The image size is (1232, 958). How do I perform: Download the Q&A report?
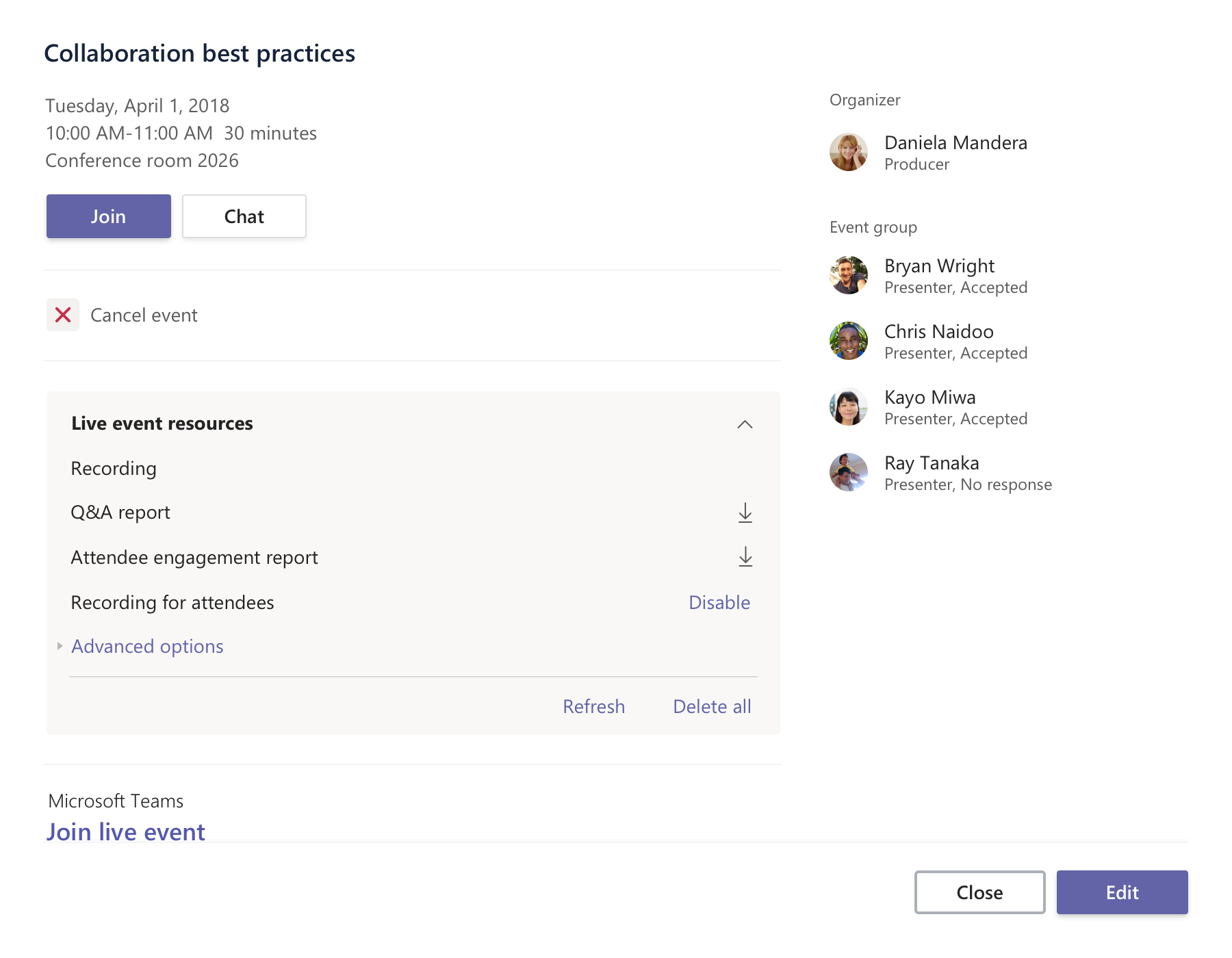click(745, 513)
